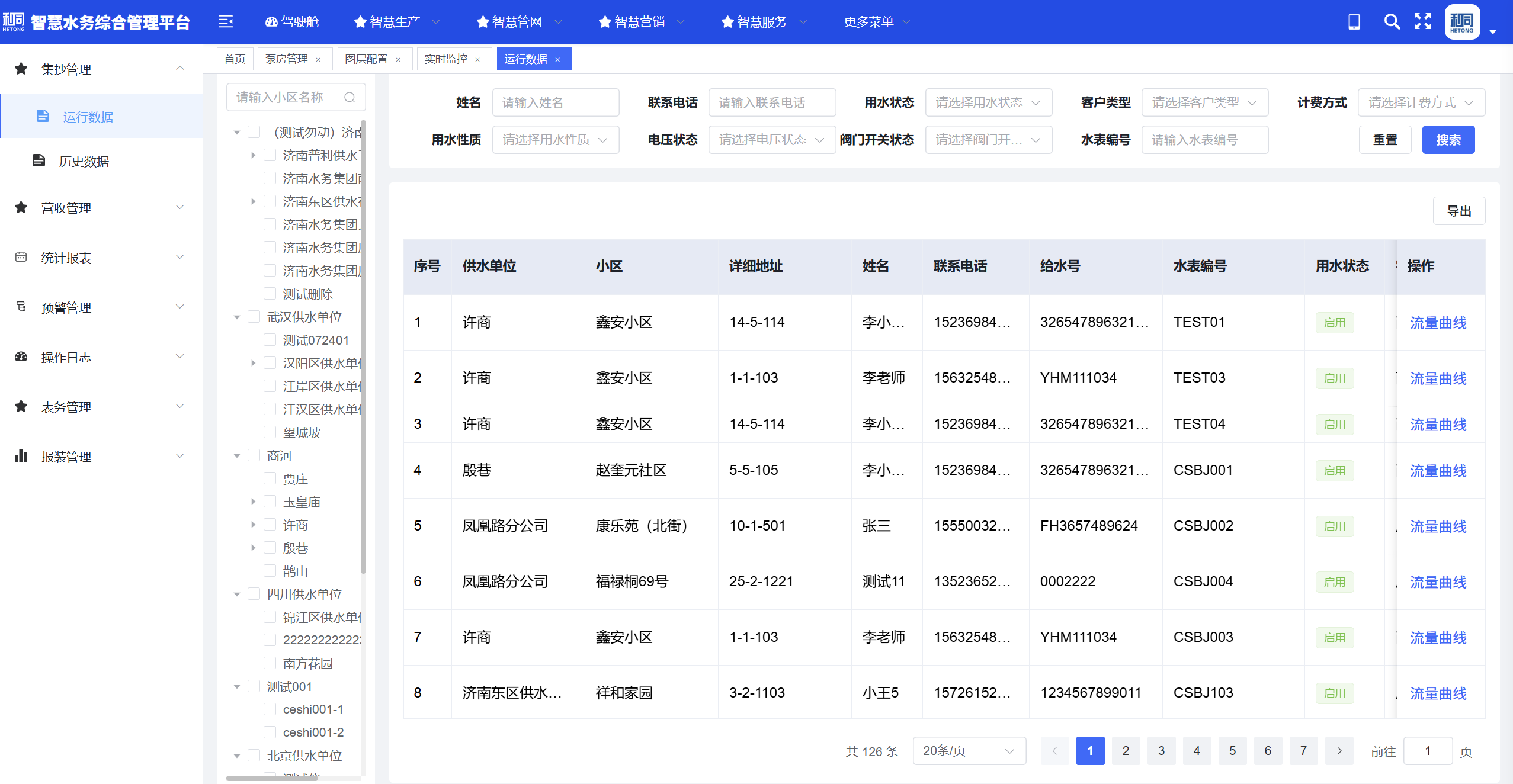Open 流量曲线 for row 5 张三
This screenshot has width=1513, height=784.
[x=1438, y=526]
